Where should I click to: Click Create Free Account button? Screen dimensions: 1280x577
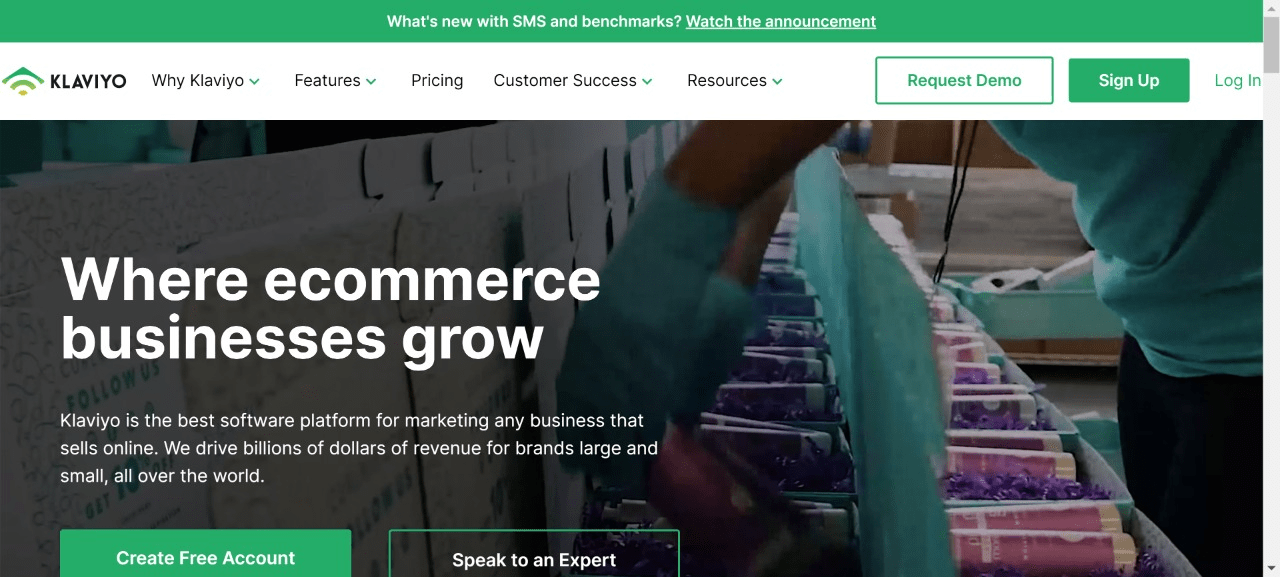(x=205, y=554)
